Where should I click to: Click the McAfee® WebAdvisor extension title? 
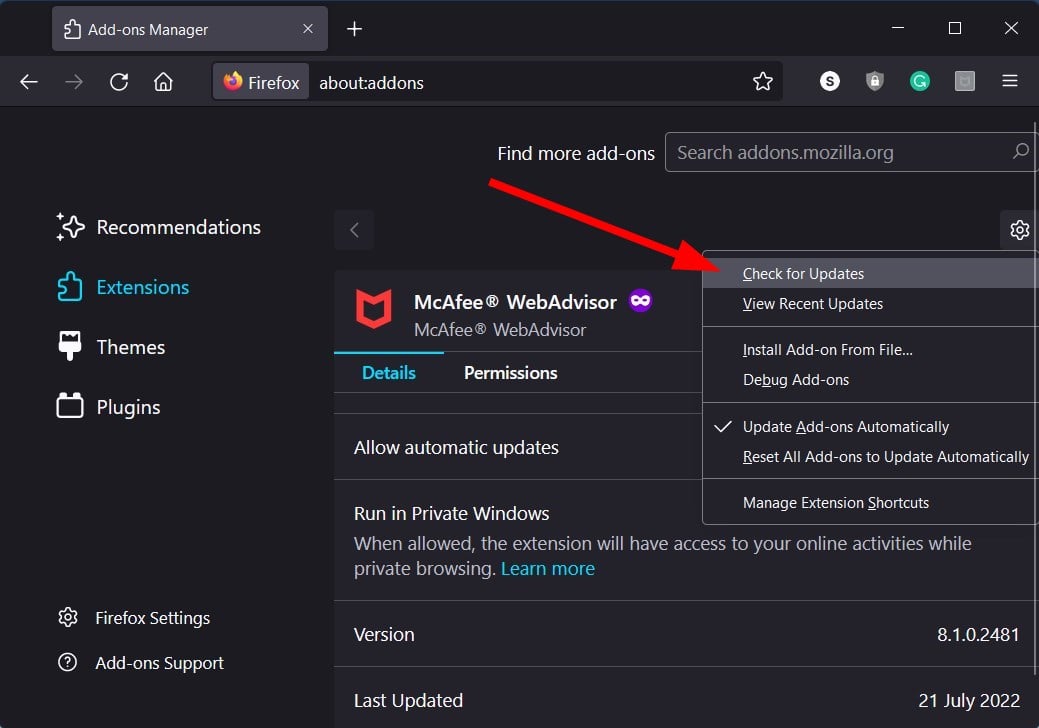516,302
